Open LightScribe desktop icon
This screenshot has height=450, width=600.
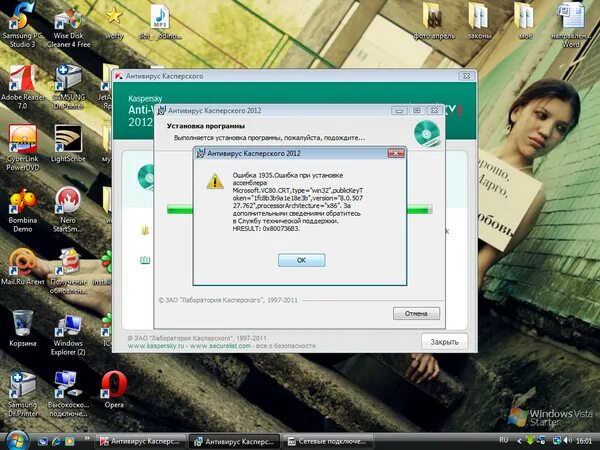click(68, 143)
